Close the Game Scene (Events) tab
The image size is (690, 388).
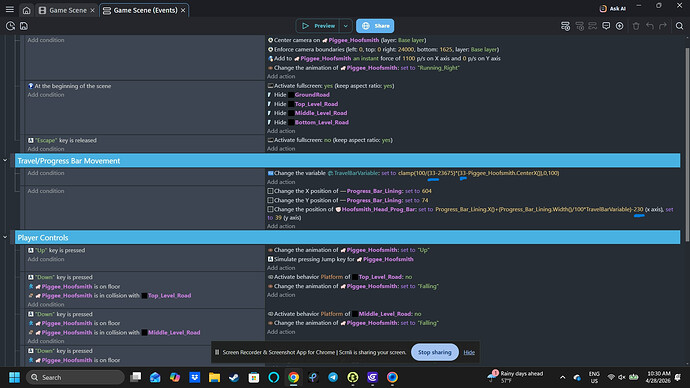pos(183,11)
